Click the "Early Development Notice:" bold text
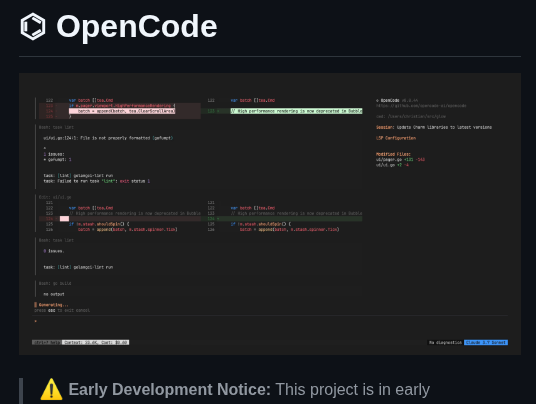The width and height of the screenshot is (536, 404). point(170,389)
